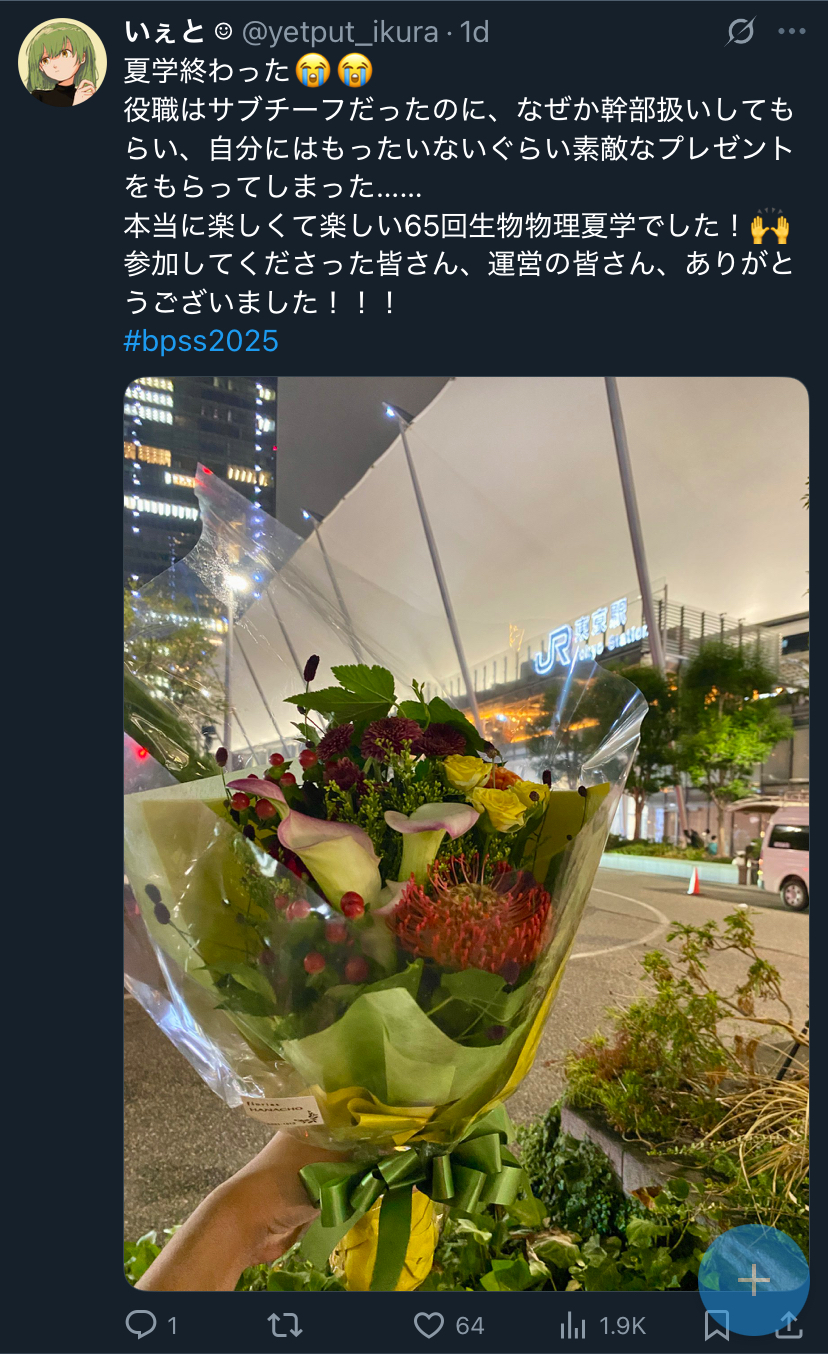The width and height of the screenshot is (828, 1354).
Task: Tap the blue compose plus button
Action: (x=753, y=1280)
